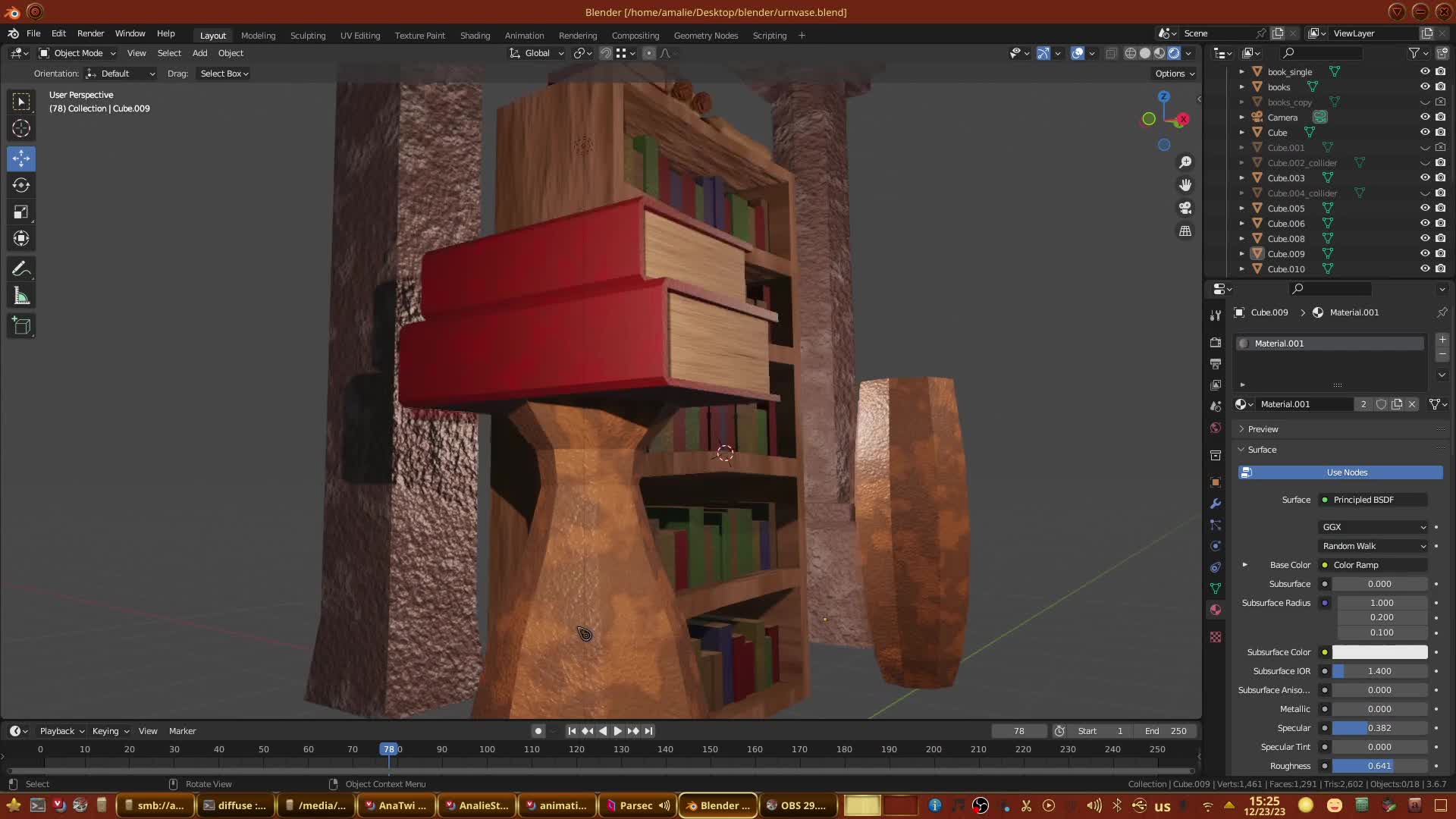
Task: Activate the Measure tool
Action: [21, 297]
